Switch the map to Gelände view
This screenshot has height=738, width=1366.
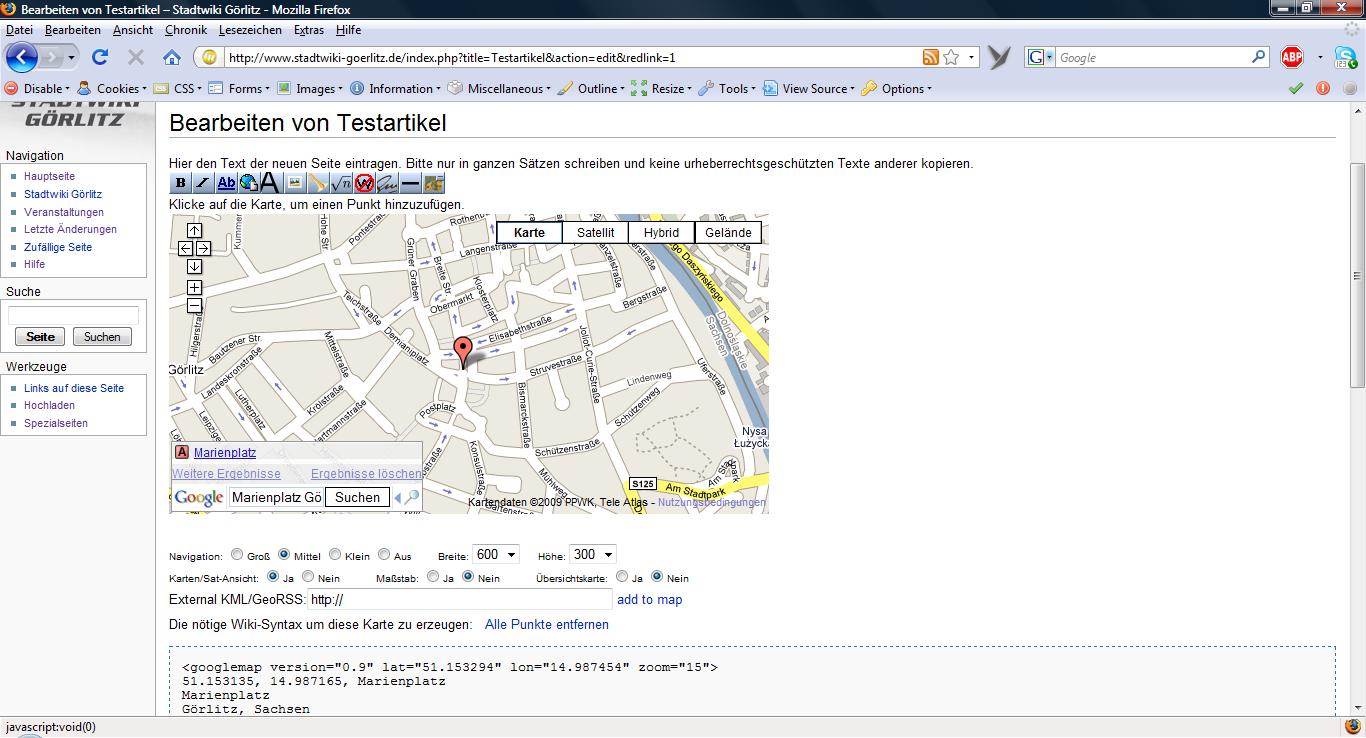pos(728,233)
